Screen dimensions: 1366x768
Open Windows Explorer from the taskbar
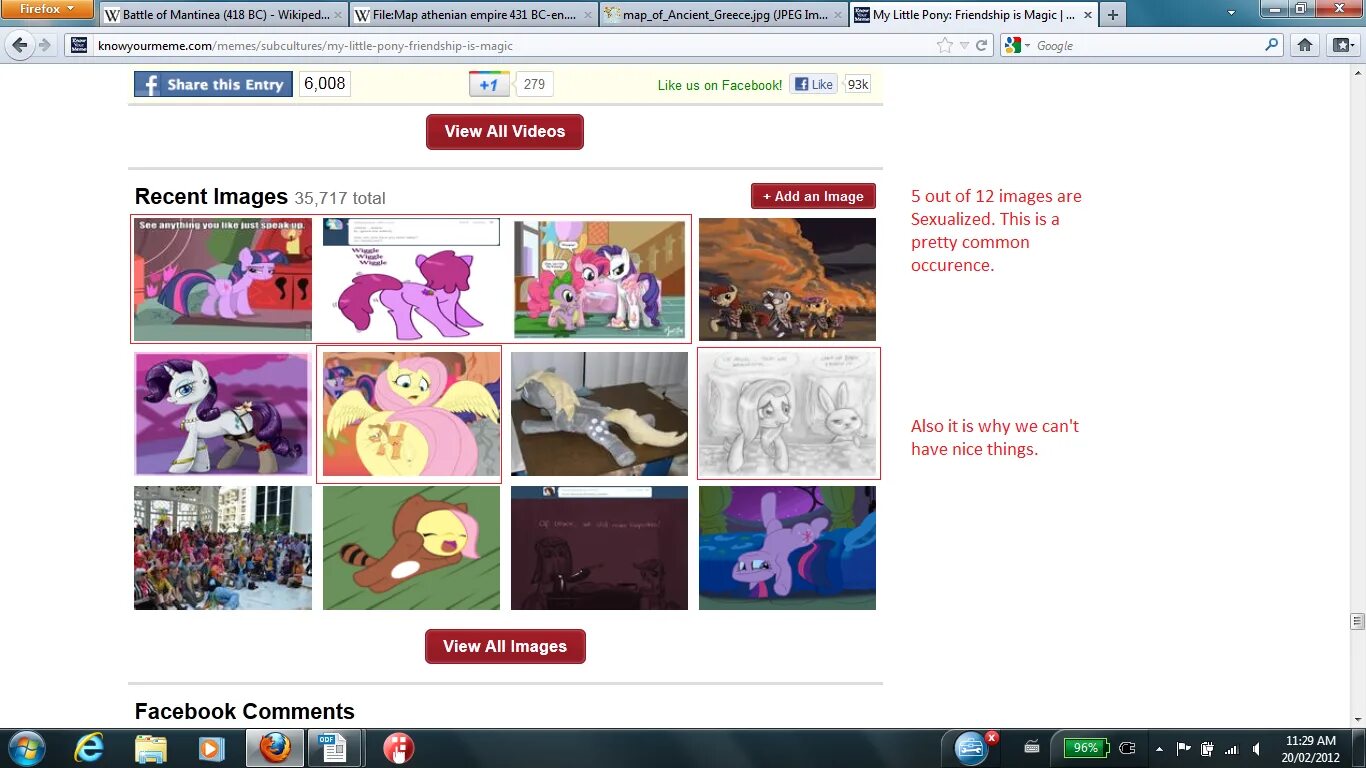point(151,748)
